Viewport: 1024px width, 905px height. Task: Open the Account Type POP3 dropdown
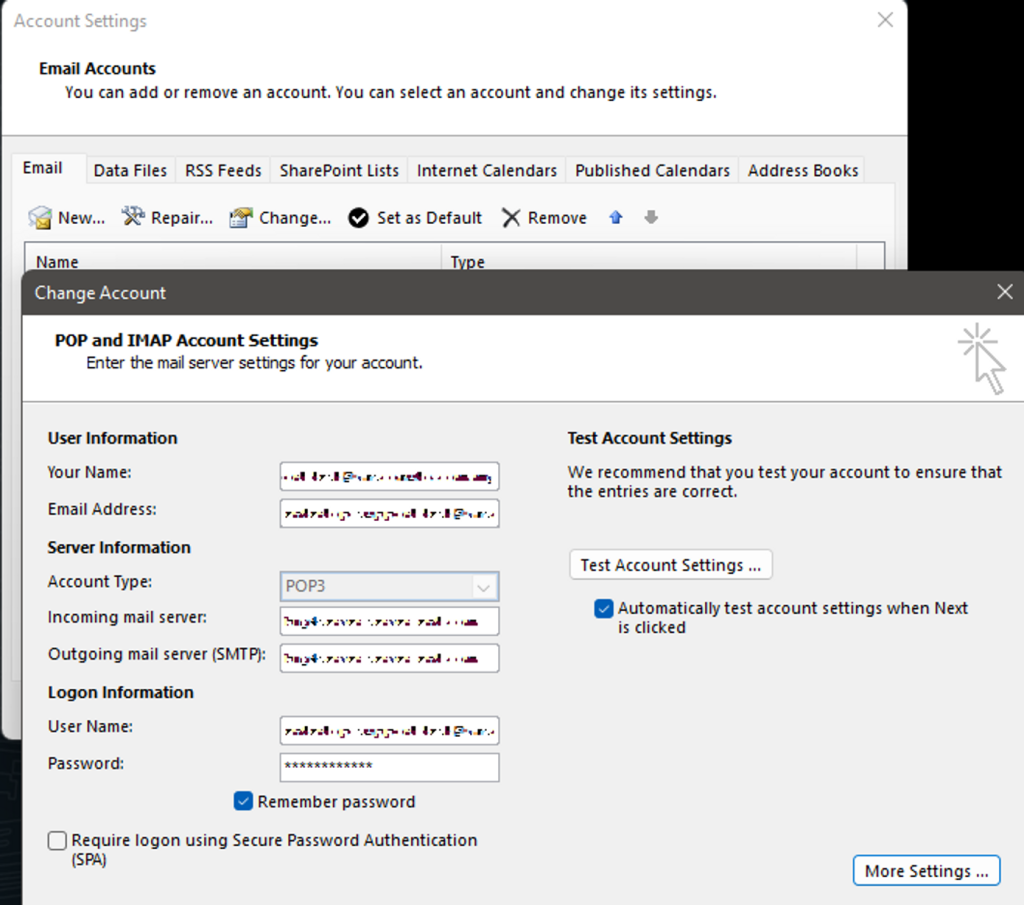[484, 586]
